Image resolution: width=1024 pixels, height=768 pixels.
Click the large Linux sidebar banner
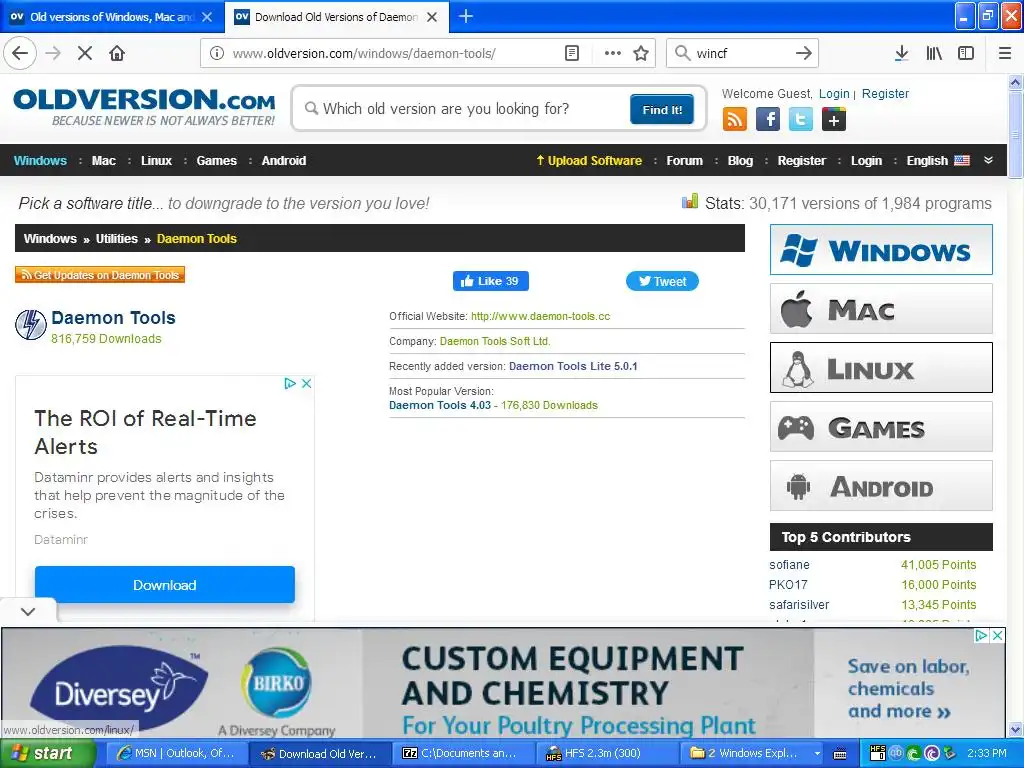tap(881, 368)
